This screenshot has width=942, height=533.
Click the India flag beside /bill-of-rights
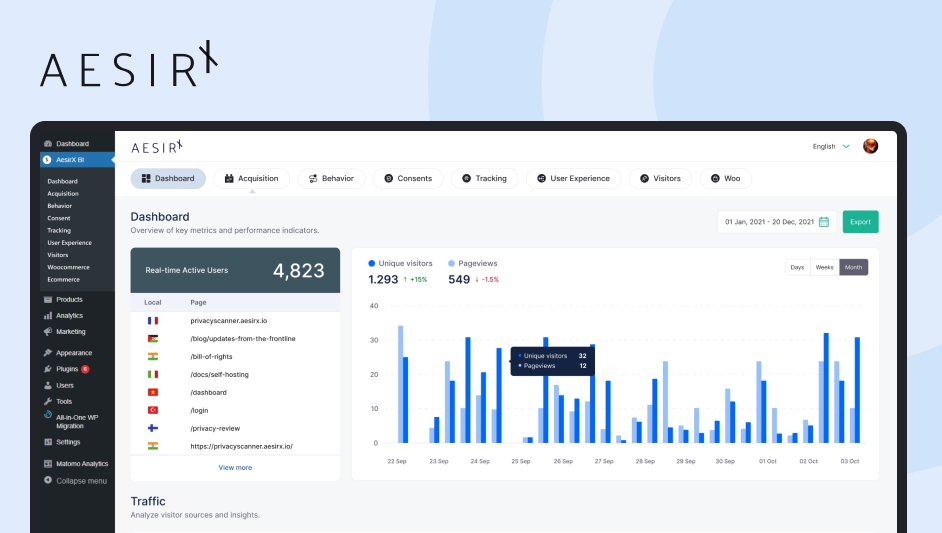pyautogui.click(x=153, y=356)
